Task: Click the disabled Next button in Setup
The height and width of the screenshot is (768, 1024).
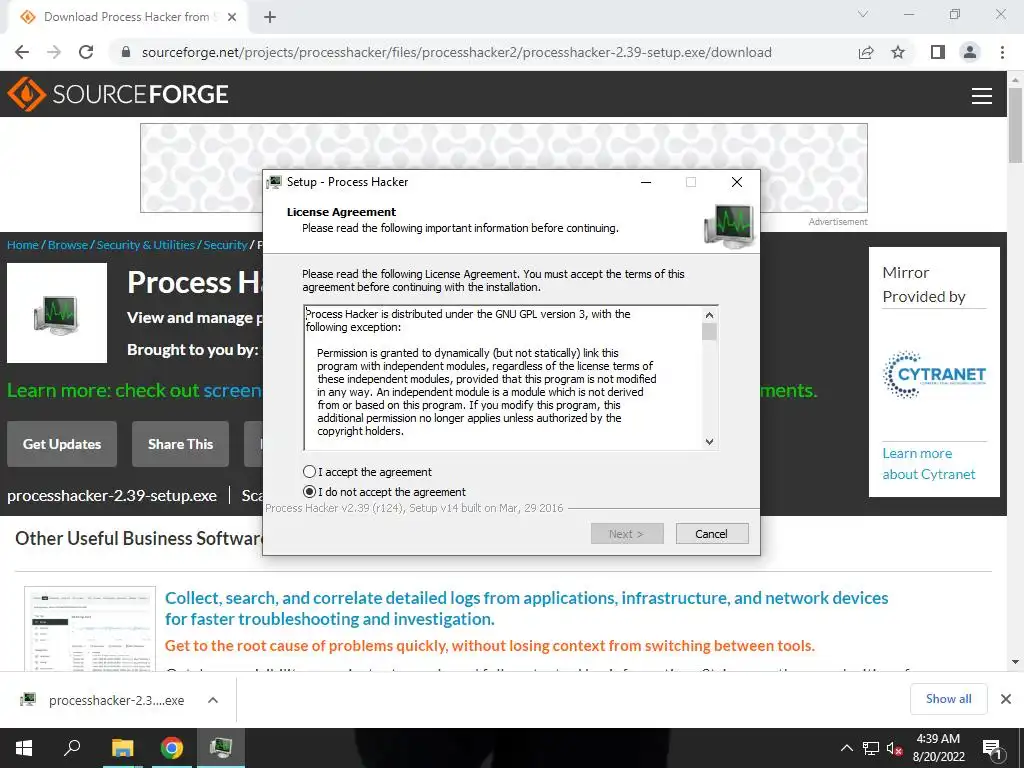Action: click(627, 534)
